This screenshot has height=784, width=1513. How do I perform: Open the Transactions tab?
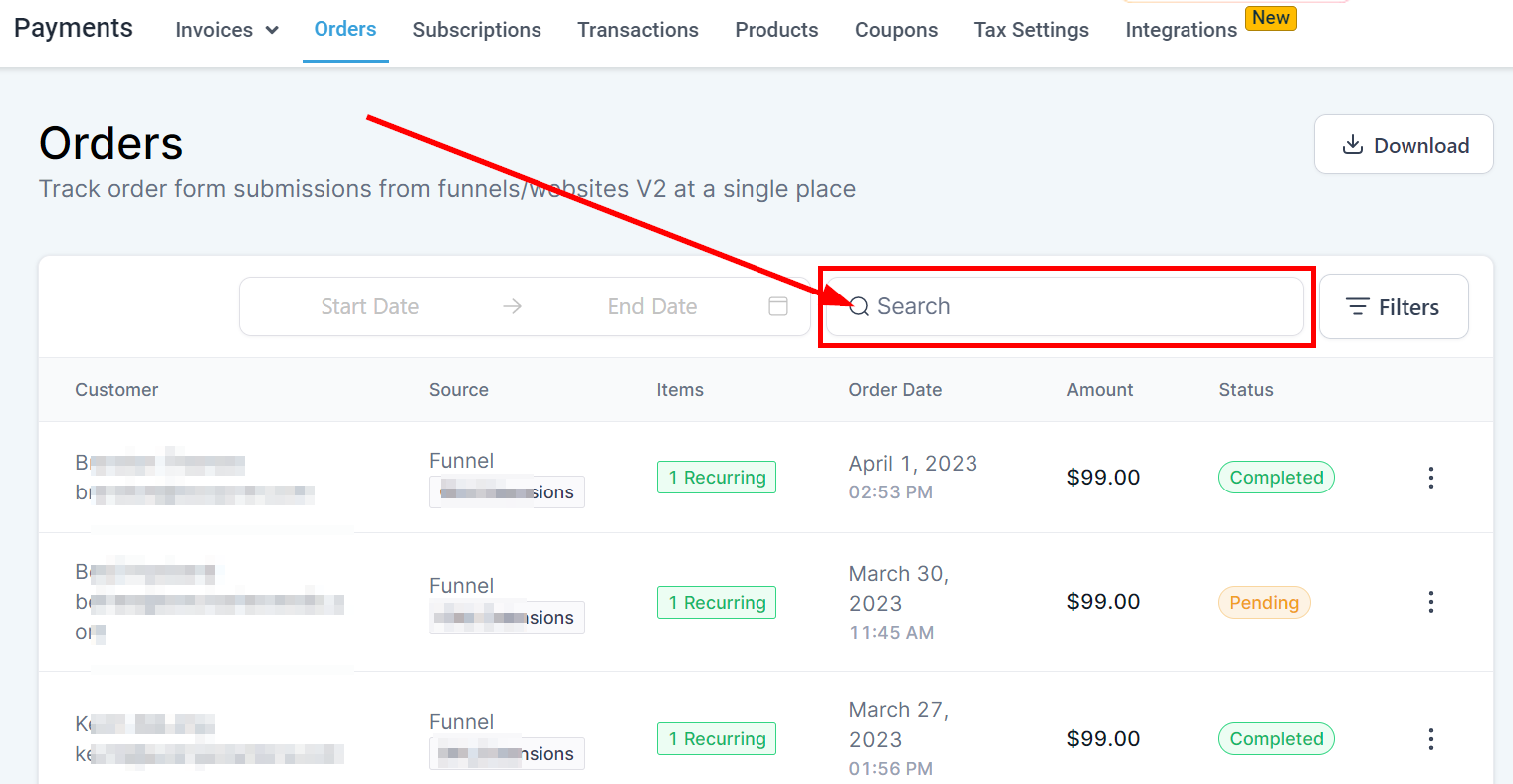tap(638, 30)
